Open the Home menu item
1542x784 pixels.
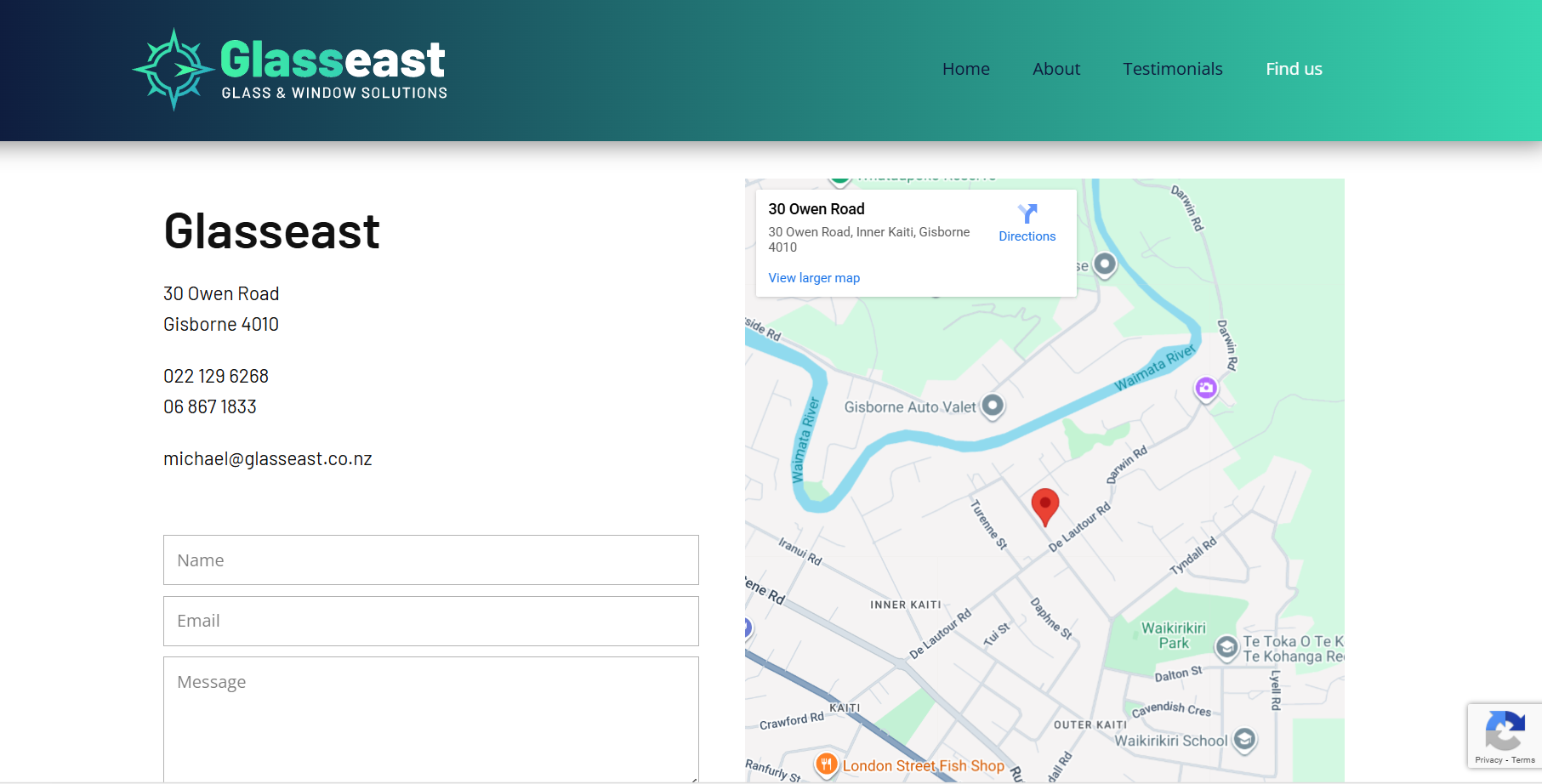965,69
